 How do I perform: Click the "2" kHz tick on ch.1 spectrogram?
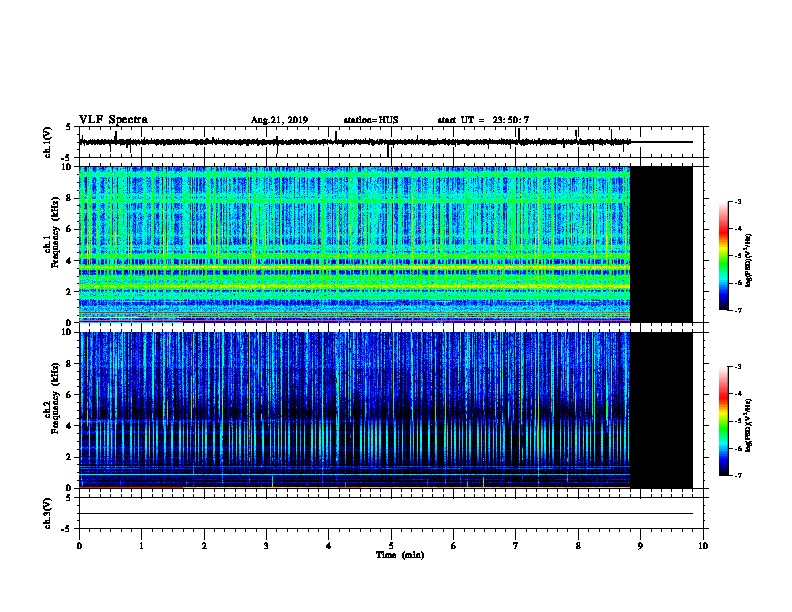tap(69, 291)
